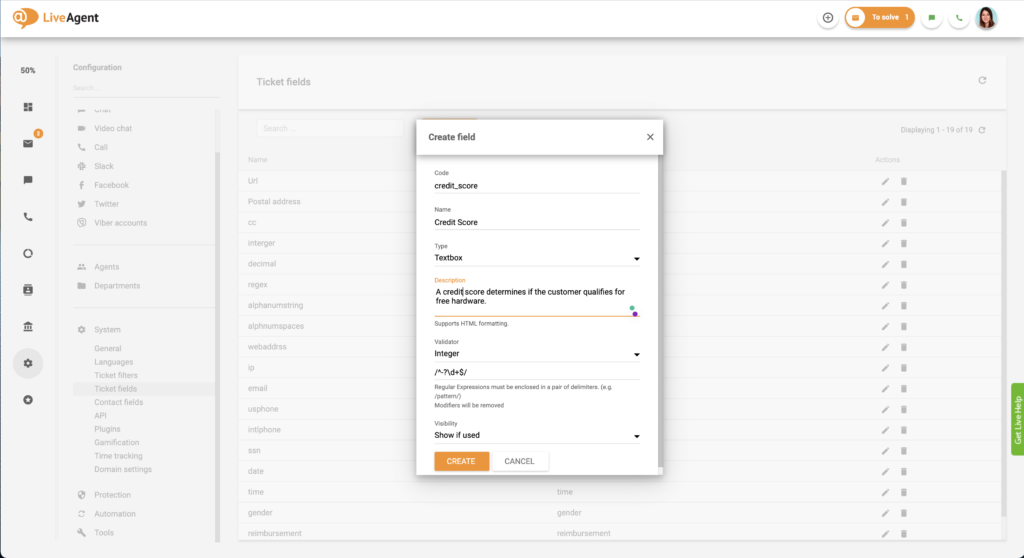The height and width of the screenshot is (558, 1024).
Task: Open Departments in configuration menu
Action: pos(117,286)
